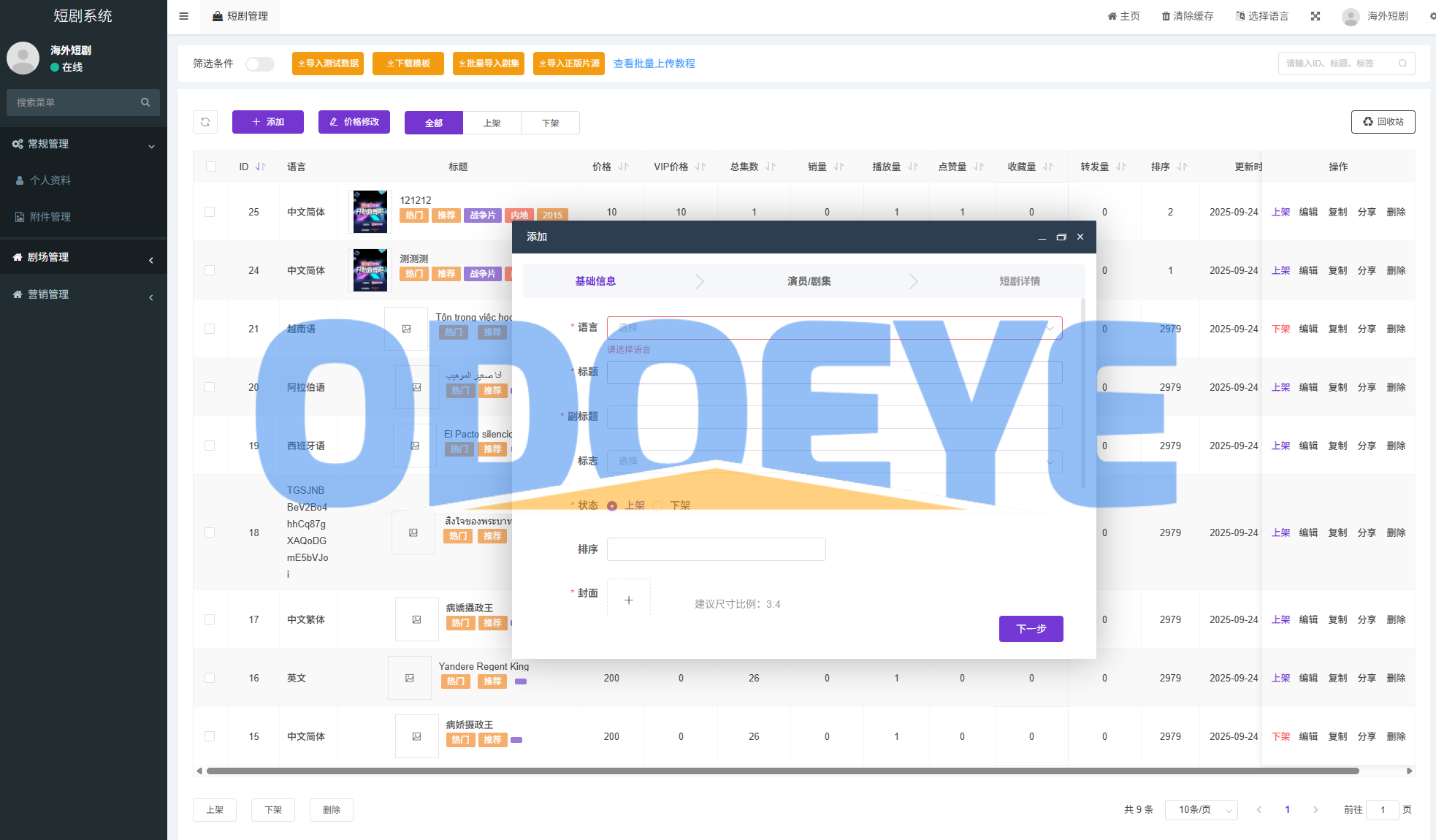Click the fullscreen toggle icon

pos(1315,16)
